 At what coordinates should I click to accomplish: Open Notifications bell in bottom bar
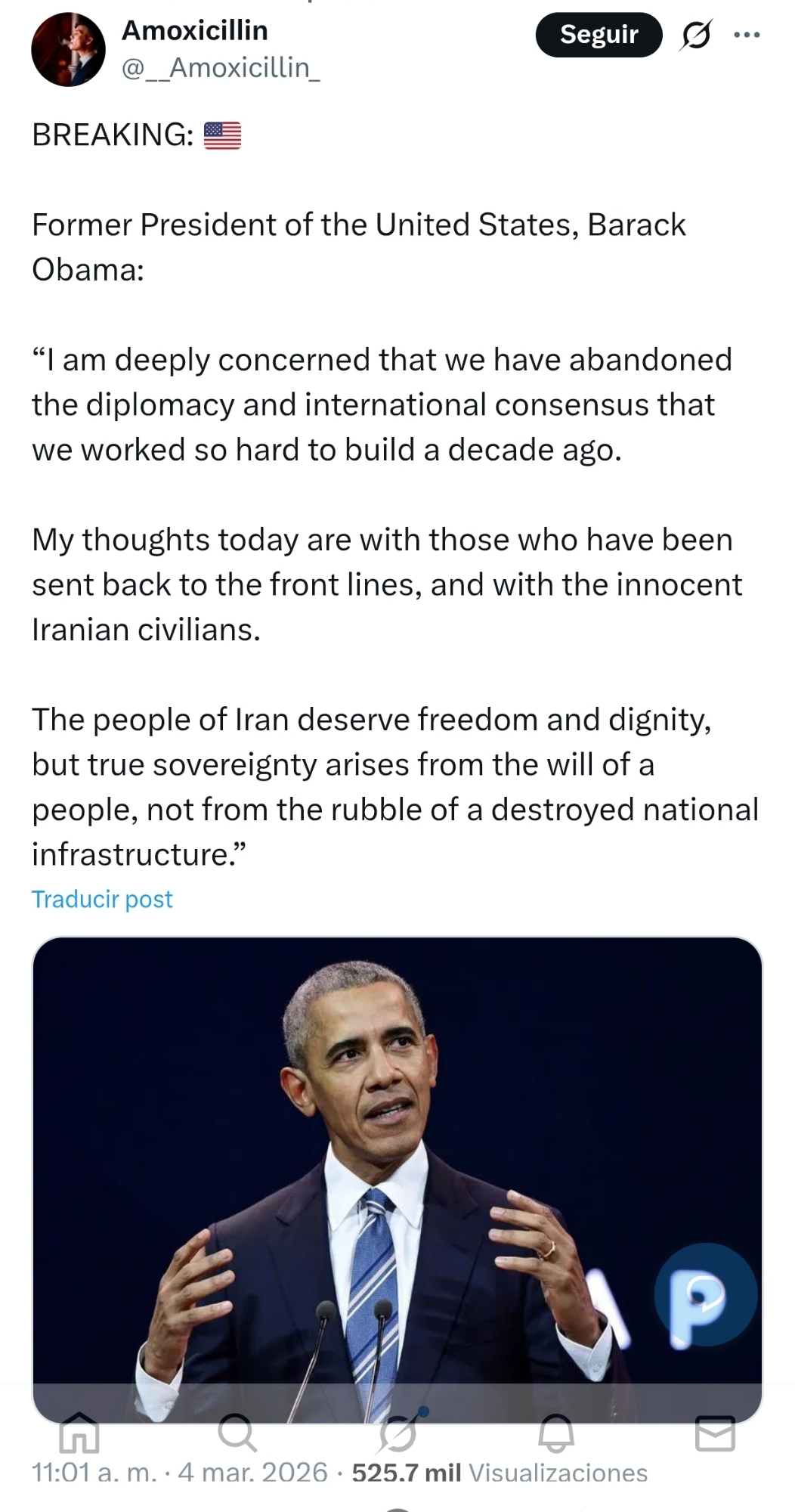556,1433
